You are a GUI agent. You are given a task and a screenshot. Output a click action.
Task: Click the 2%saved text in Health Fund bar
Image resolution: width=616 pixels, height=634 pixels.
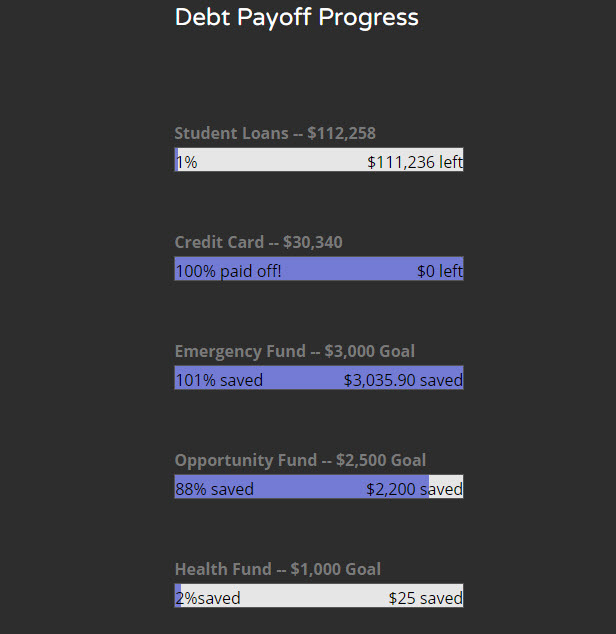coord(208,598)
